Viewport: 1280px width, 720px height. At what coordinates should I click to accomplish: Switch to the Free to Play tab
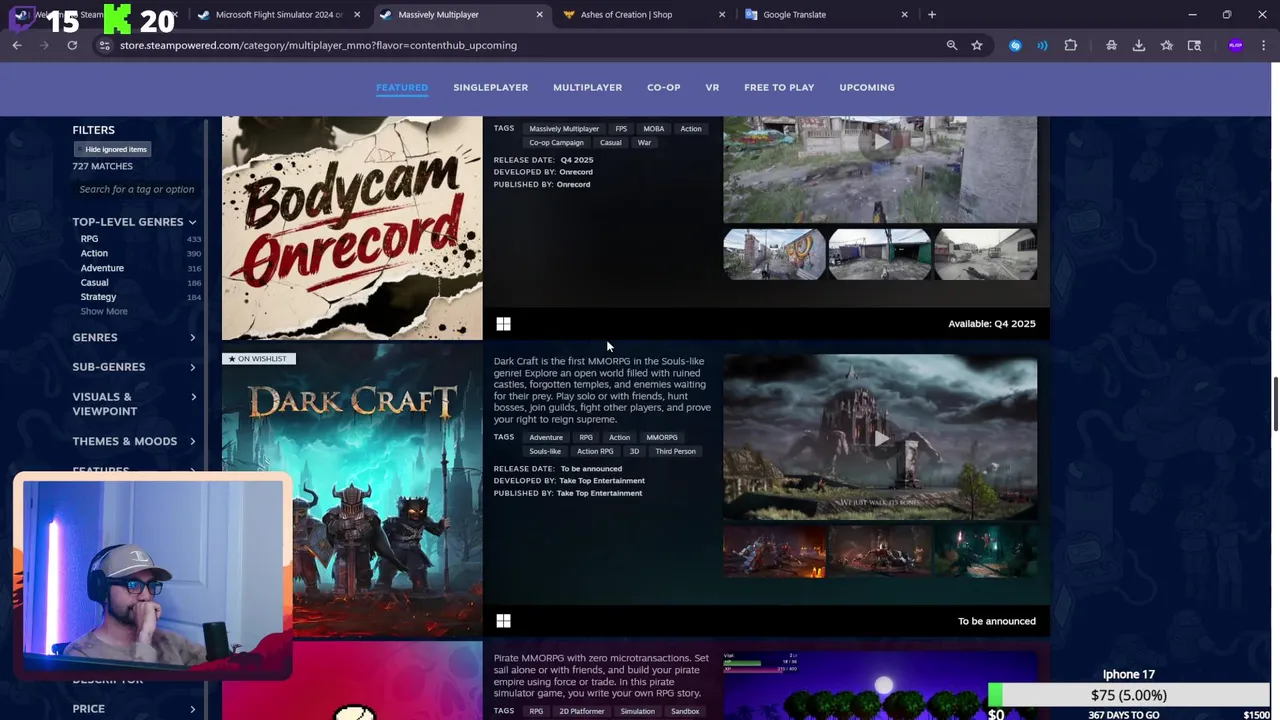[779, 87]
